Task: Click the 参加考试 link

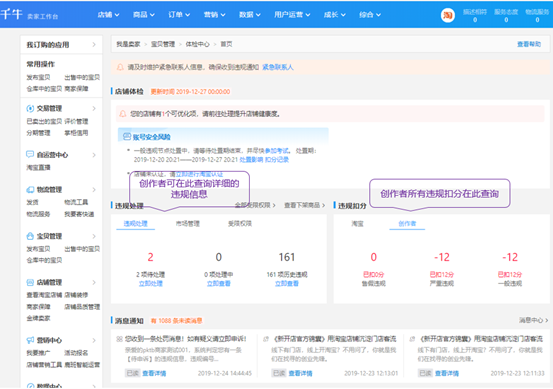Action: point(276,151)
